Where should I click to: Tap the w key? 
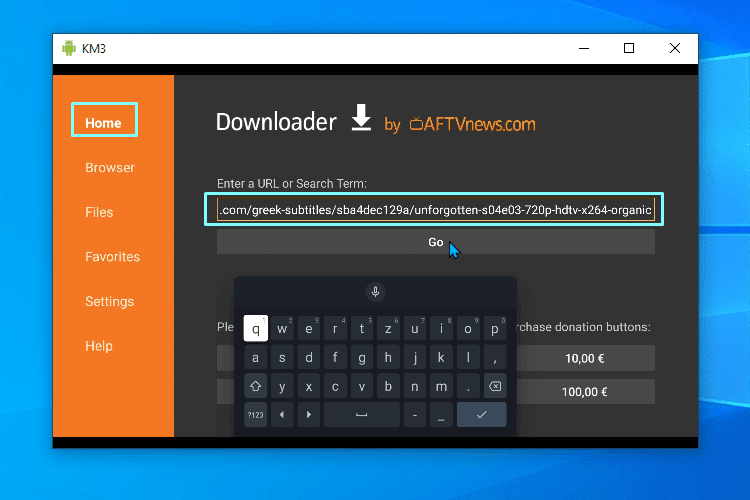[x=282, y=328]
